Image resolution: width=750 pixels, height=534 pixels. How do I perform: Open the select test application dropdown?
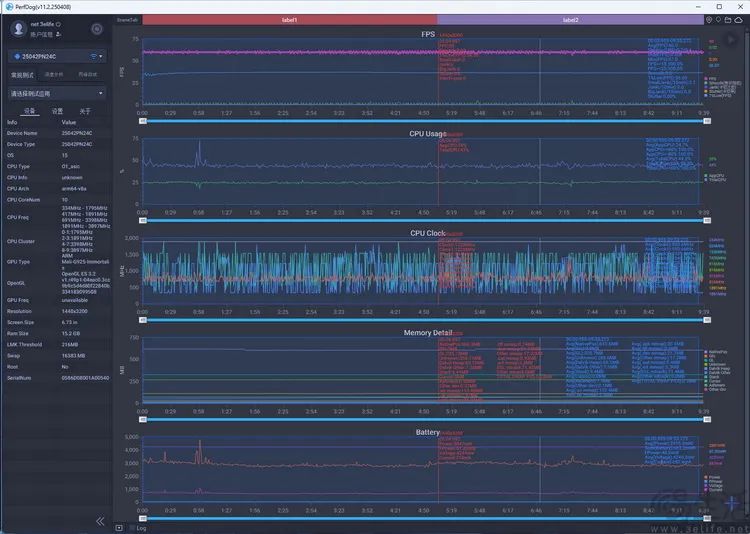(x=57, y=93)
